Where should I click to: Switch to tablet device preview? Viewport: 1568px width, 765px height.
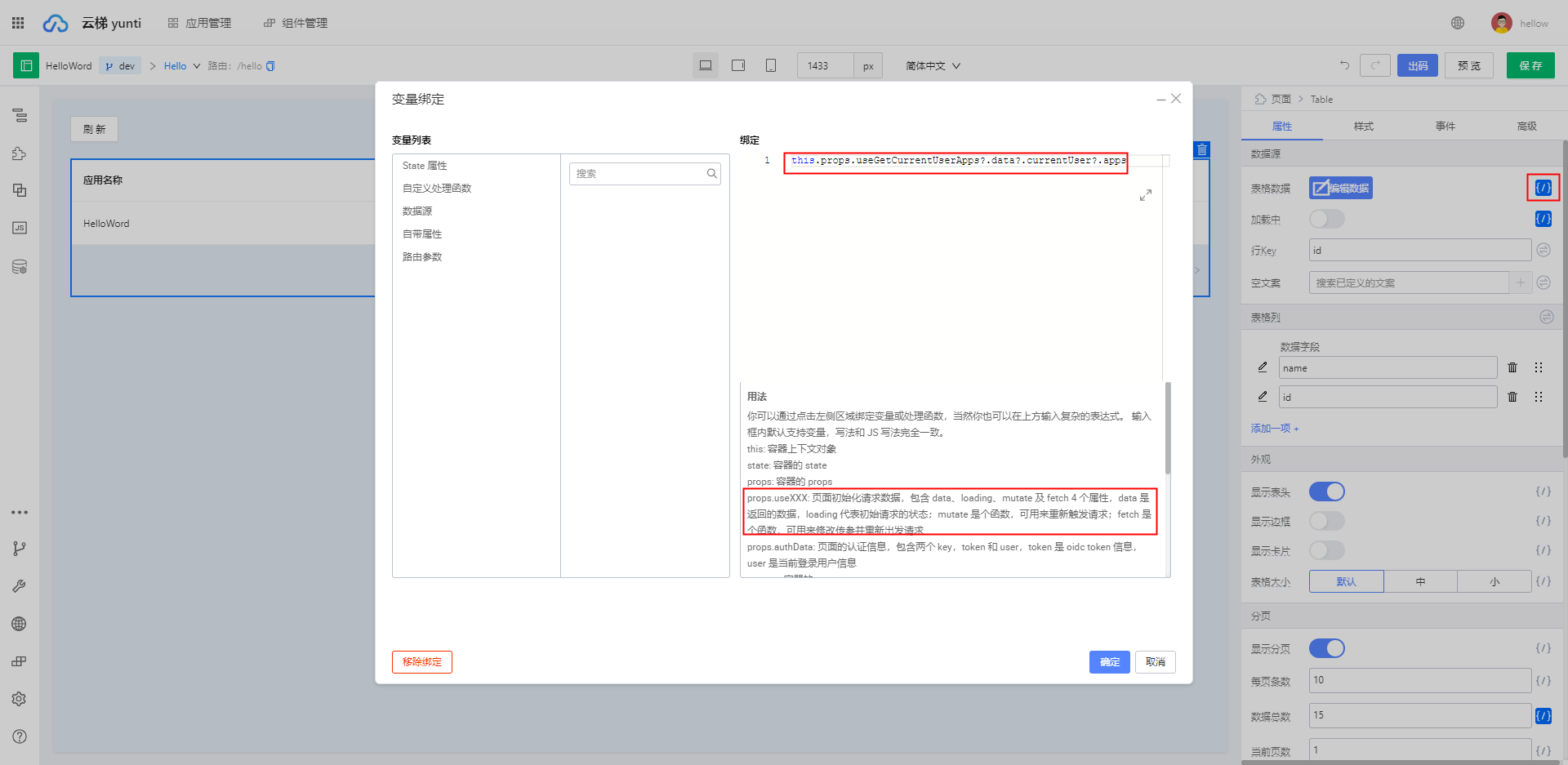click(738, 65)
